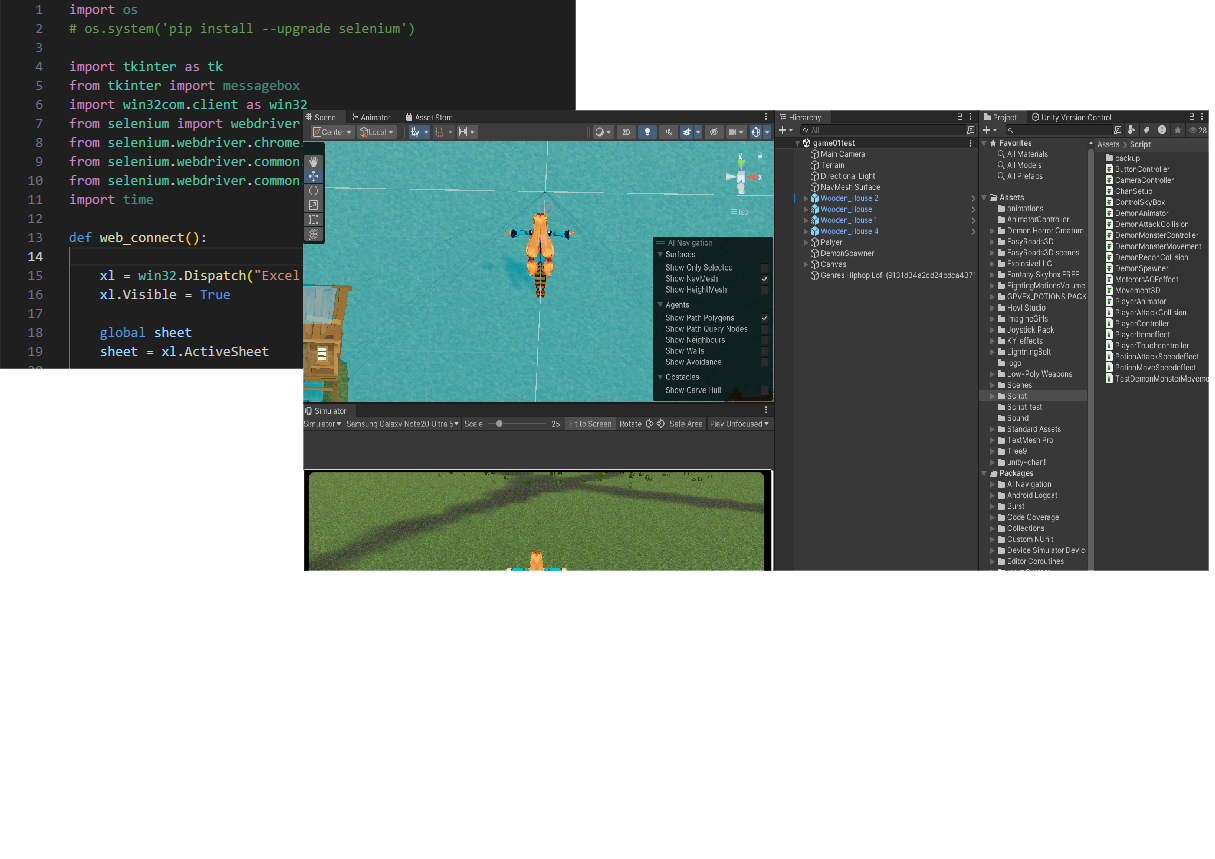The height and width of the screenshot is (859, 1215).
Task: Click the Safe Area button
Action: pyautogui.click(x=685, y=424)
